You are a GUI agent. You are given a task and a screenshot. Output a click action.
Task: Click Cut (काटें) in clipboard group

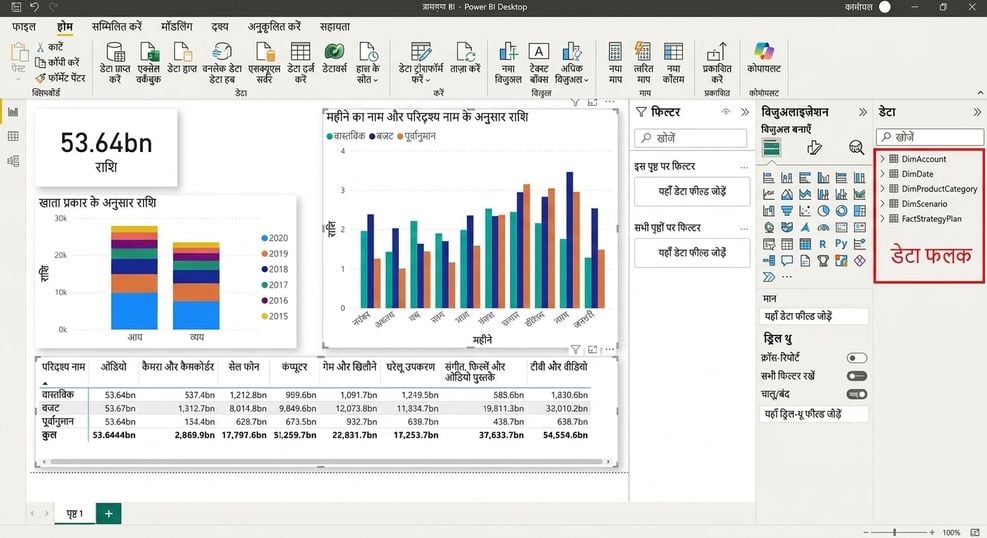click(x=50, y=47)
